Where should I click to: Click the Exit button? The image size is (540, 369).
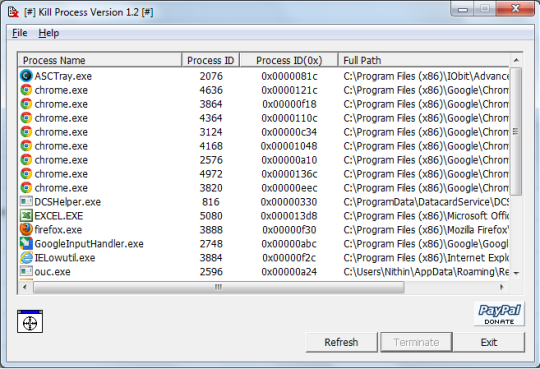coord(489,342)
